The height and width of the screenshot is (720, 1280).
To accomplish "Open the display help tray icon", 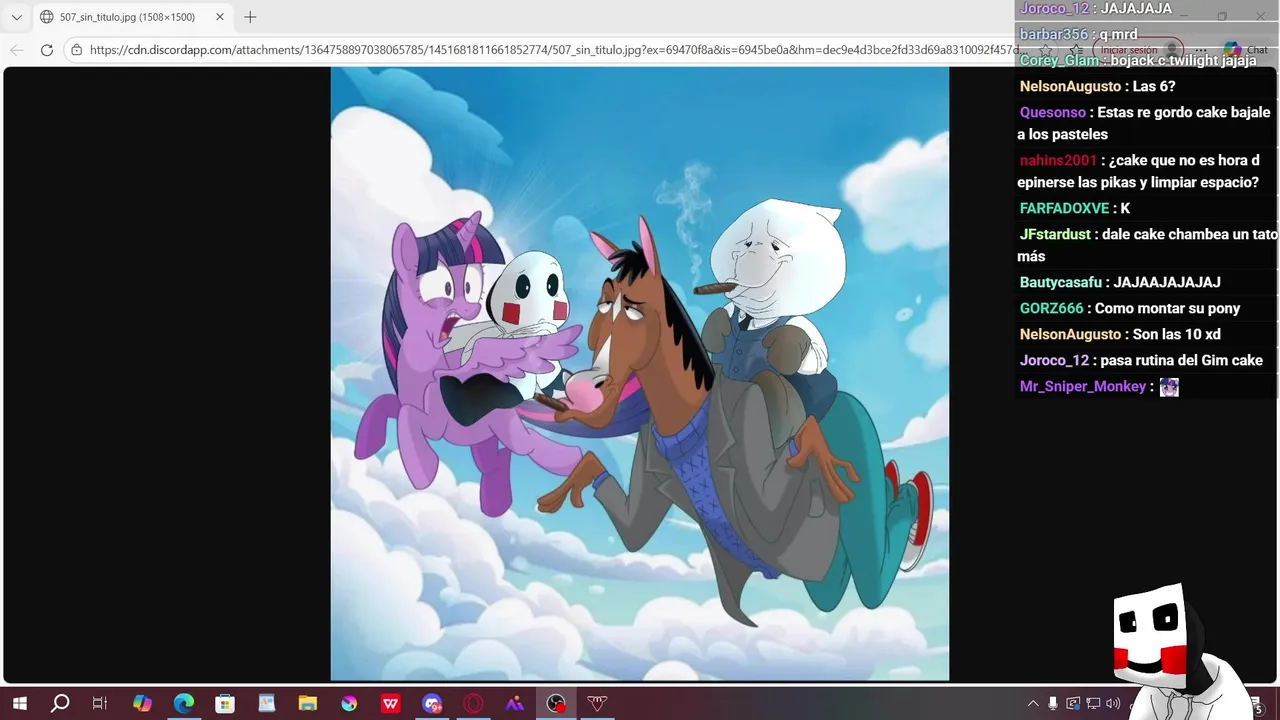I will 1073,704.
